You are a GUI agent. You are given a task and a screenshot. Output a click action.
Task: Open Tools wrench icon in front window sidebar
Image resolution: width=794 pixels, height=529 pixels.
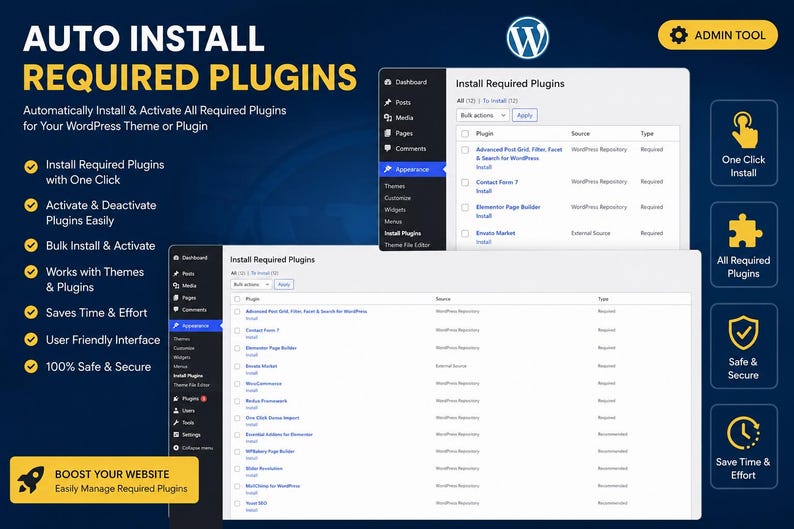tap(176, 422)
